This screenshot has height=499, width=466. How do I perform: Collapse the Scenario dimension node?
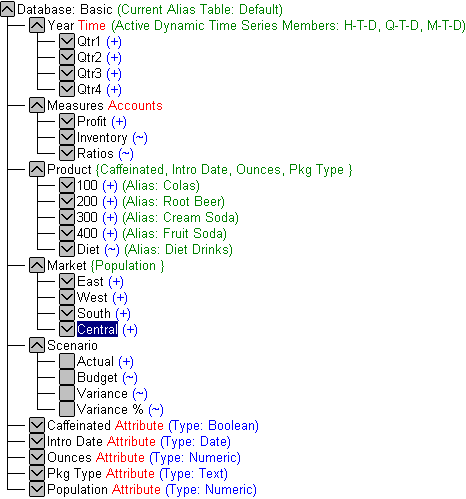(x=37, y=345)
